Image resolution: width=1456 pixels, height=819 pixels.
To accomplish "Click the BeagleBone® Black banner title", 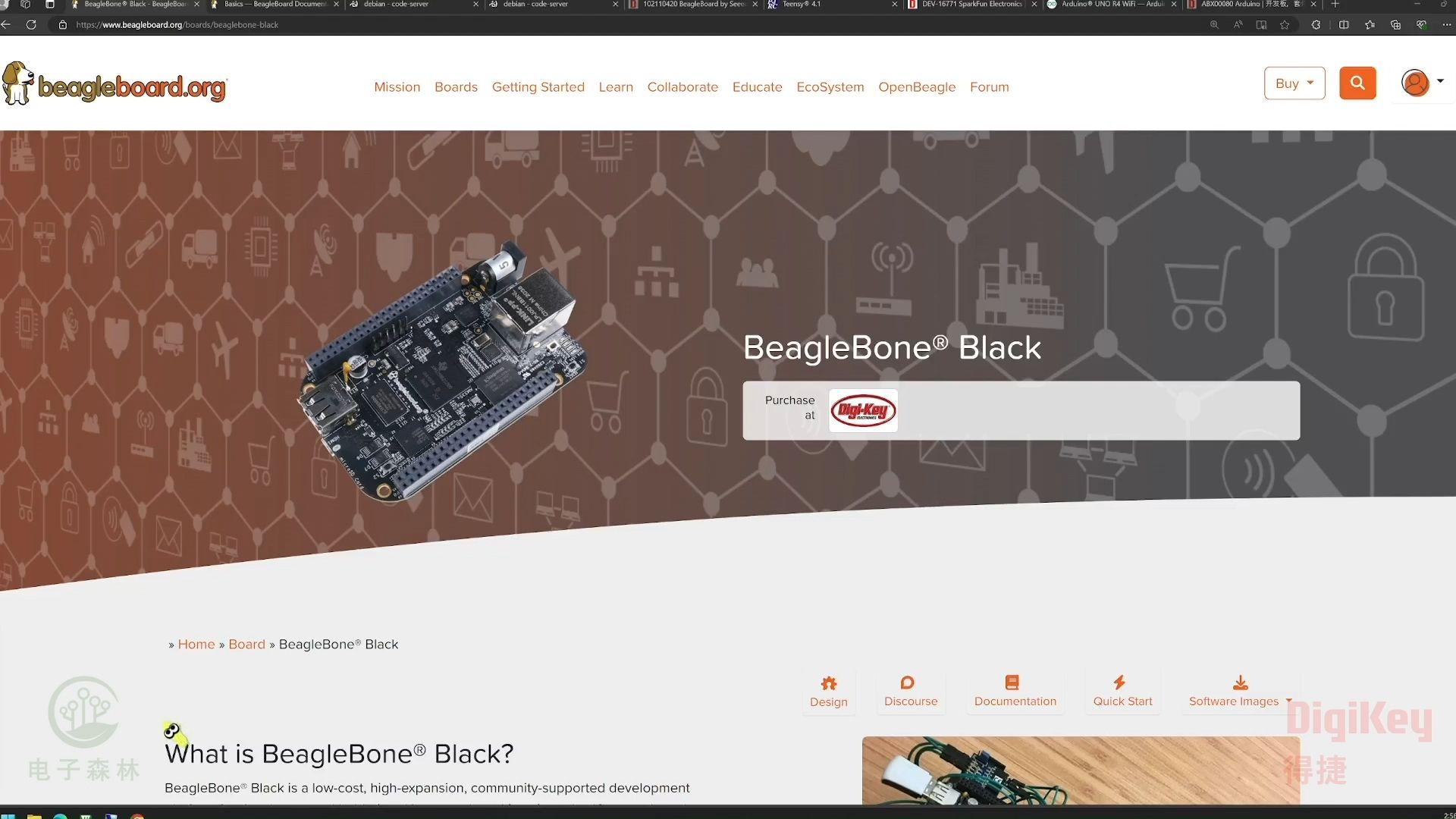I will tap(892, 348).
